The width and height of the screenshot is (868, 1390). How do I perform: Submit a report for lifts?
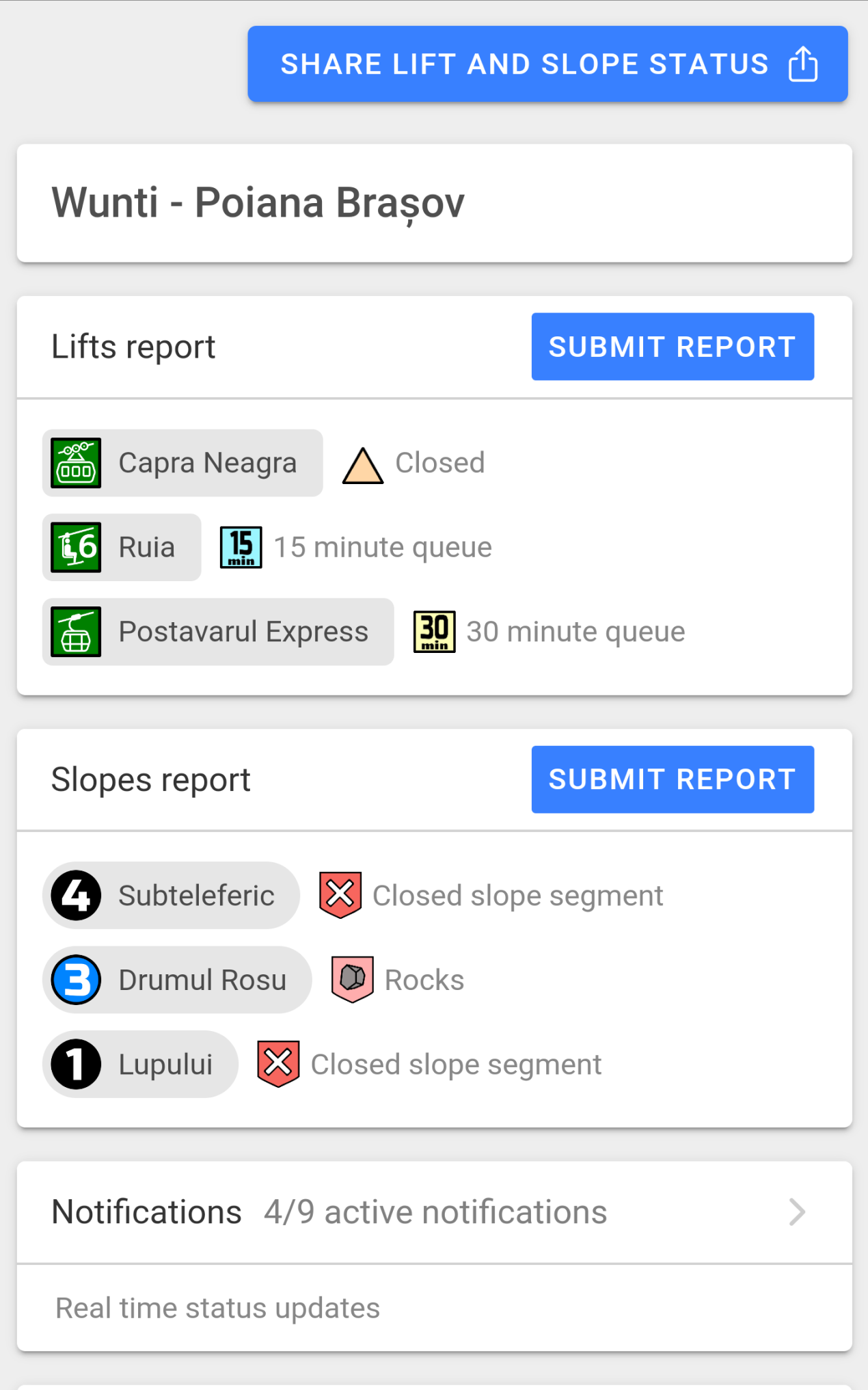tap(673, 347)
